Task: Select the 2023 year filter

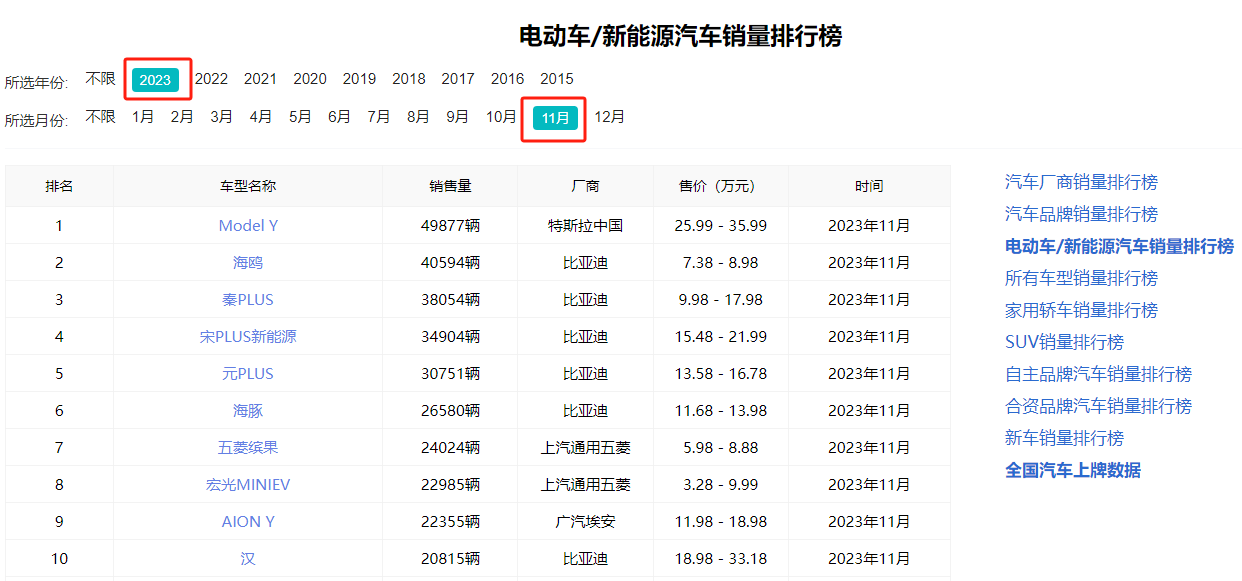Action: pos(155,80)
